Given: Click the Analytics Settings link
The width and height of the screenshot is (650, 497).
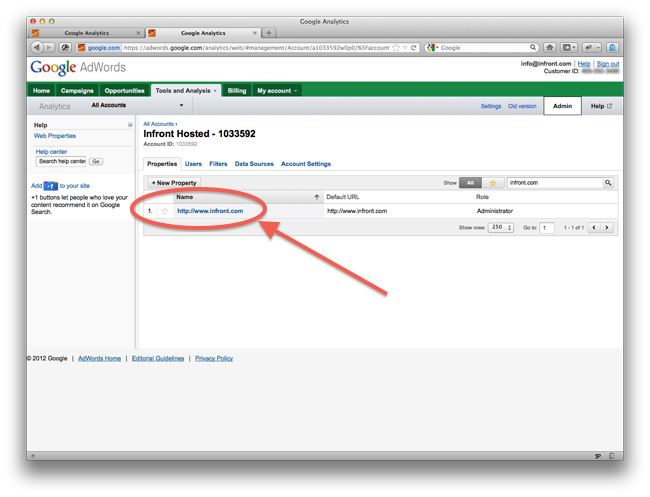Looking at the screenshot, I should (x=491, y=106).
